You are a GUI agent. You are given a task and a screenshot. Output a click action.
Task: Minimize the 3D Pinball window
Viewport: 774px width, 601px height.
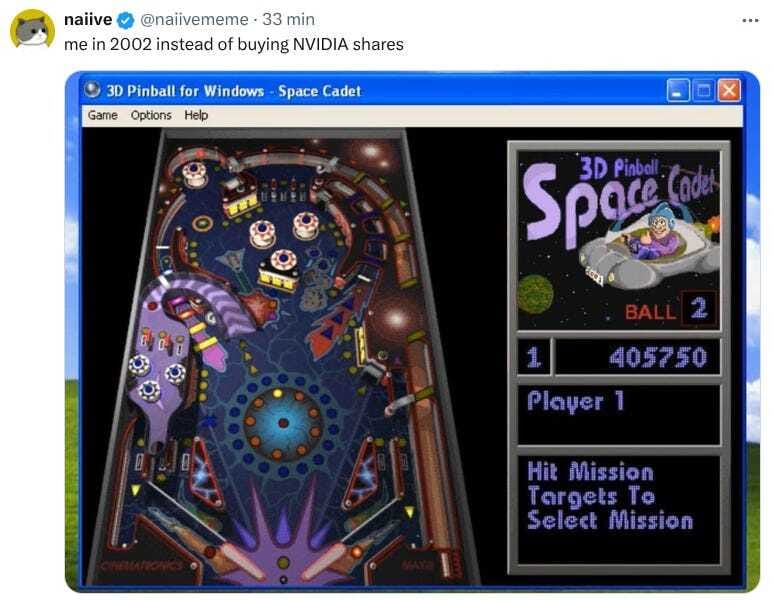678,91
